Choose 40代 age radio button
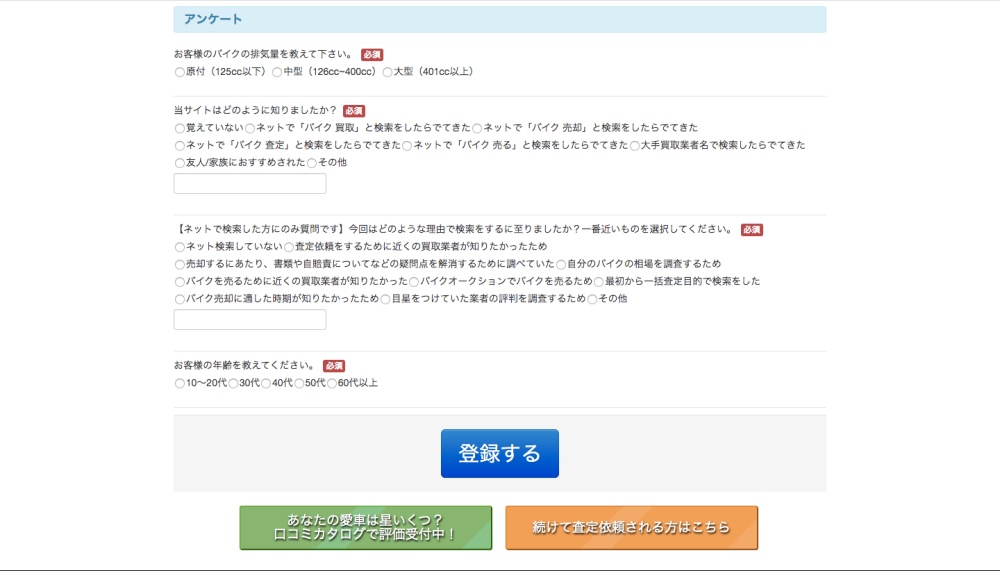 pos(266,383)
